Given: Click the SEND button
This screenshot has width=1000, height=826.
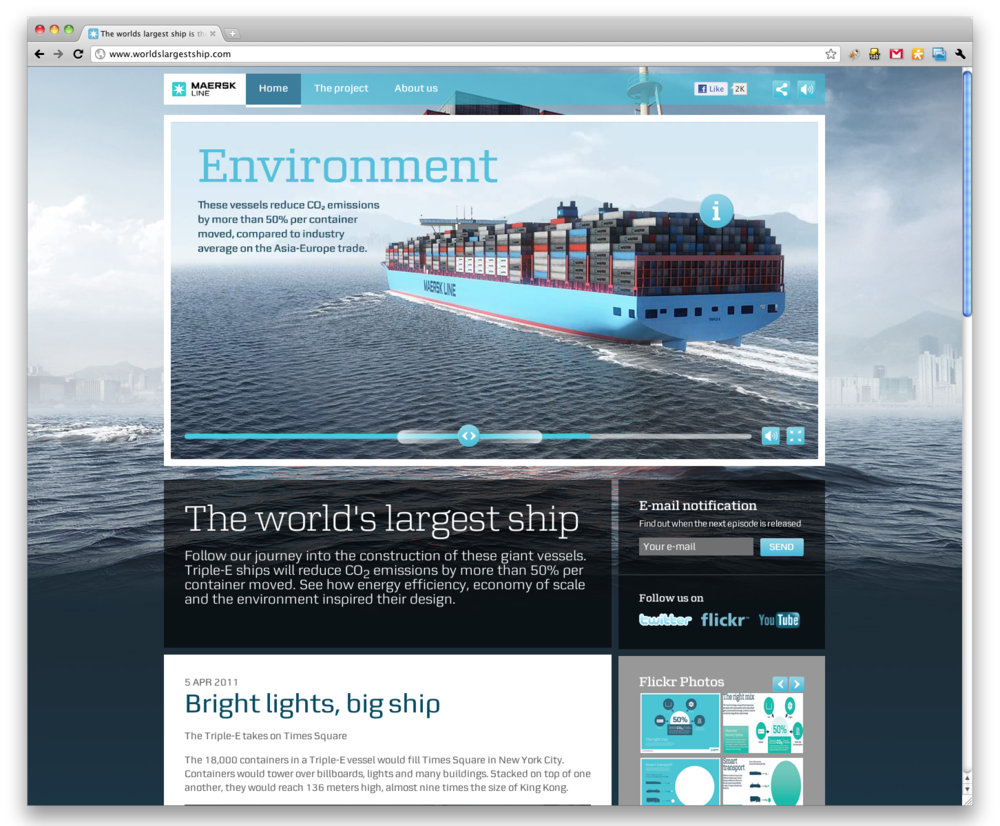Looking at the screenshot, I should coord(781,547).
